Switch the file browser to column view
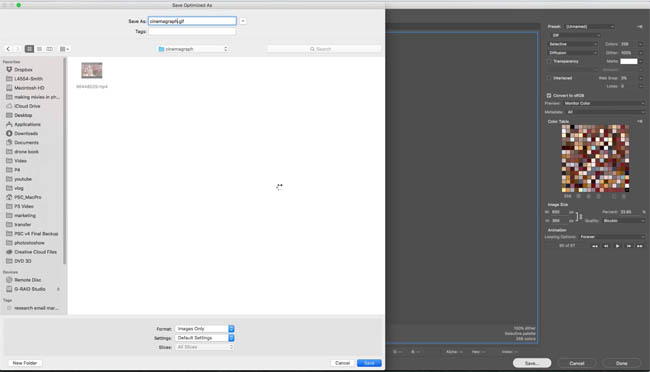 pos(49,49)
